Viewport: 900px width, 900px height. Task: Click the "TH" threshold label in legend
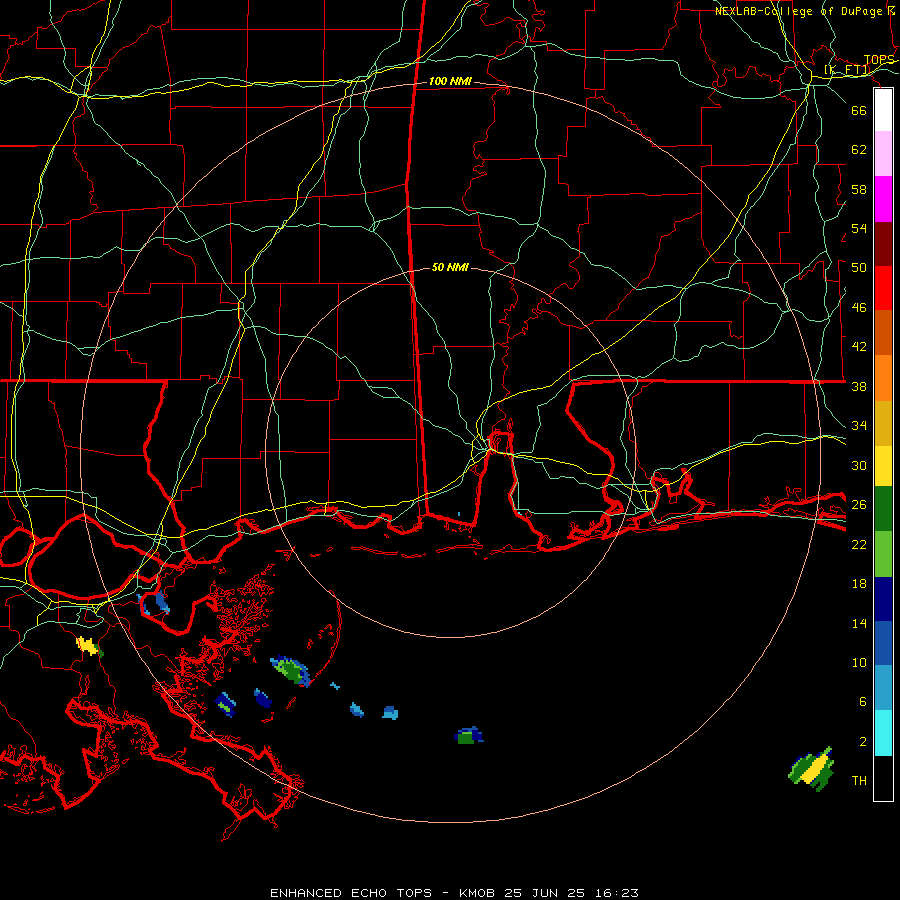859,781
